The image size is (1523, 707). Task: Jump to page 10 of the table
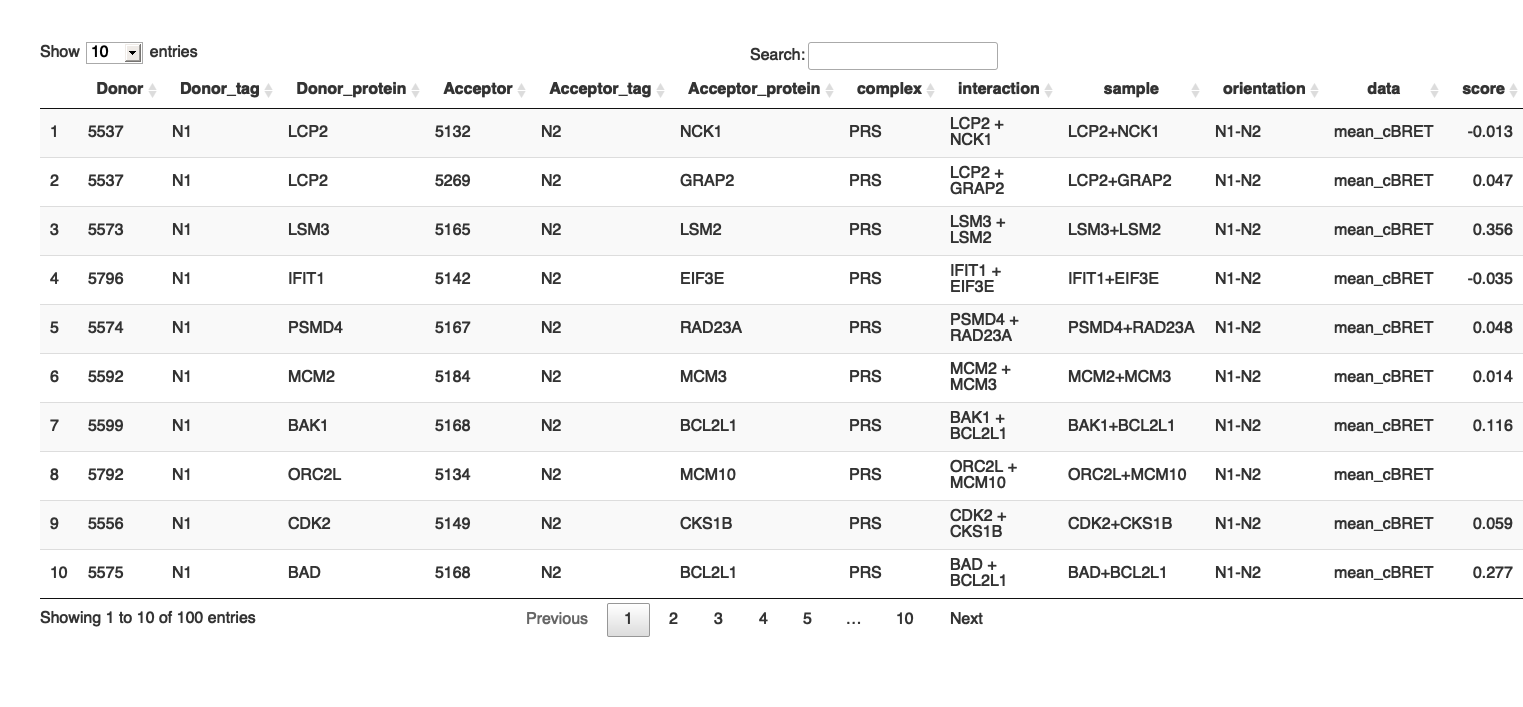pos(904,619)
